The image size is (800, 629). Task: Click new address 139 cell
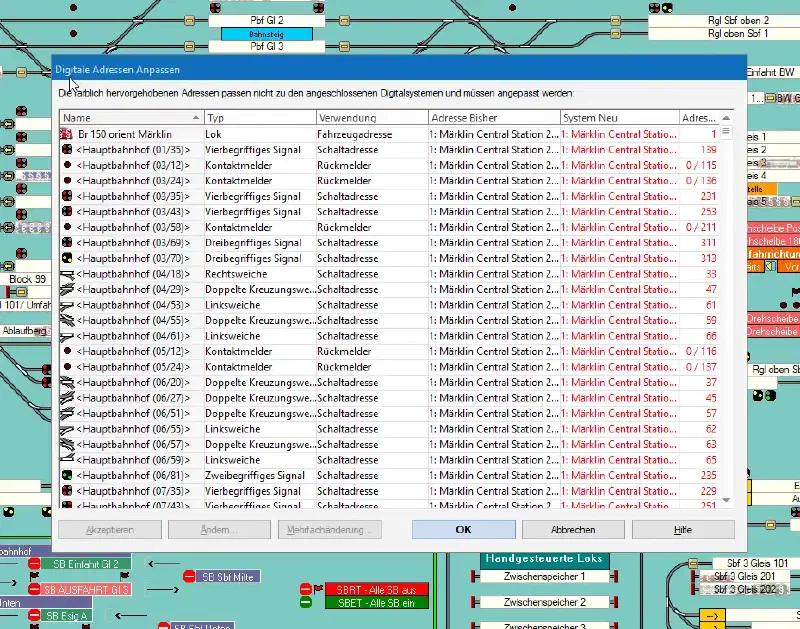click(699, 149)
